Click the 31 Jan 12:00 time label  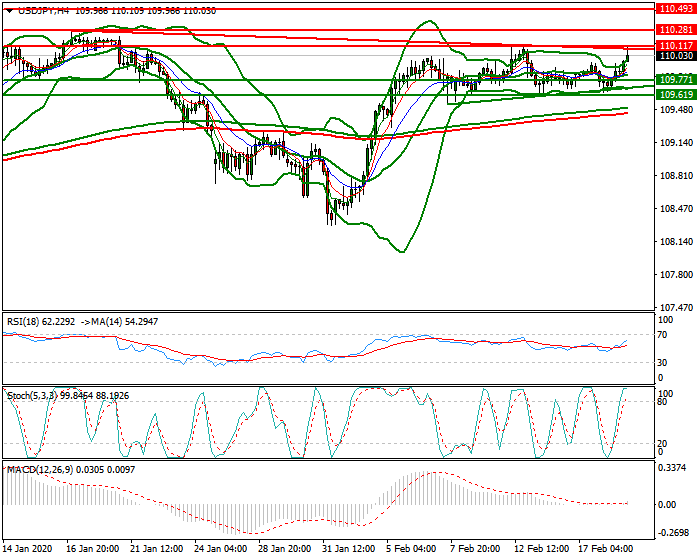coord(348,549)
